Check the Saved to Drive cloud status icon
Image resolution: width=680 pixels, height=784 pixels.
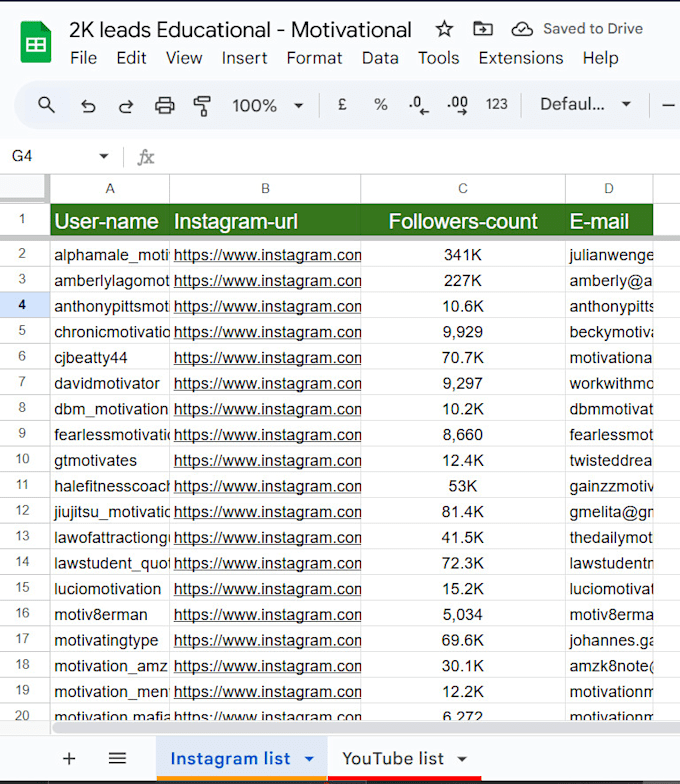pos(522,29)
